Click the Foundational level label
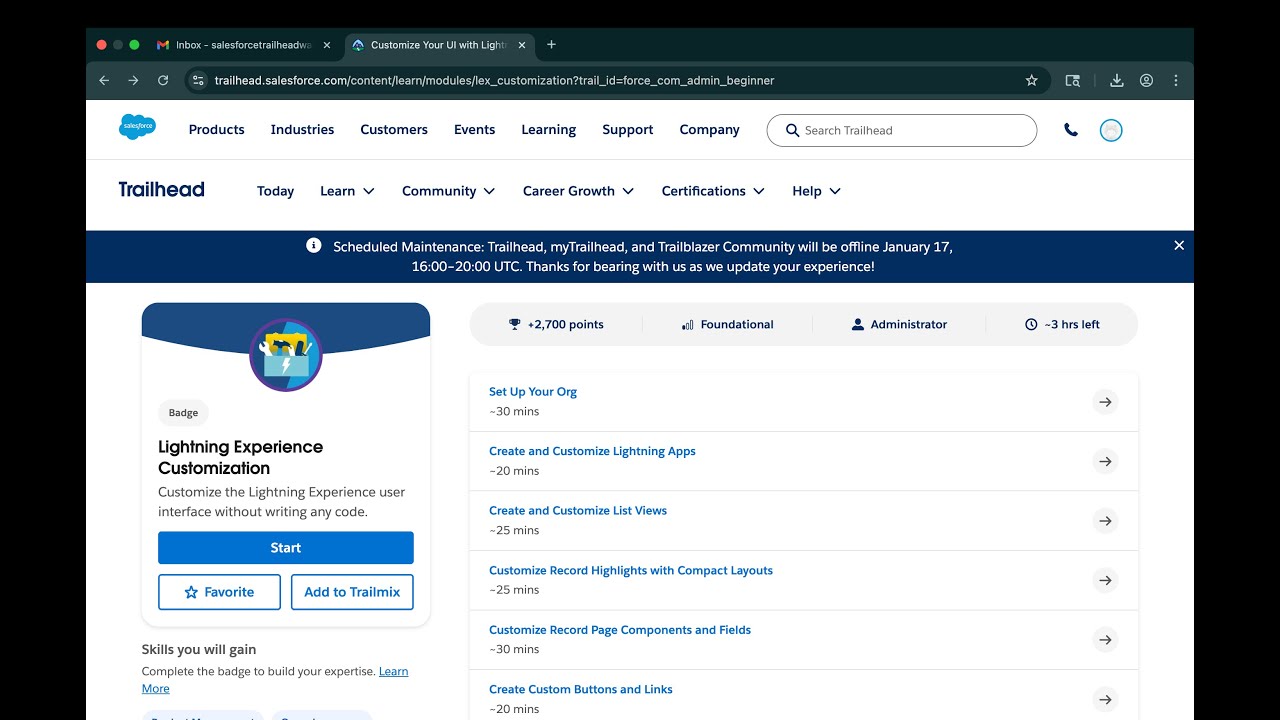The width and height of the screenshot is (1280, 720). pos(727,324)
